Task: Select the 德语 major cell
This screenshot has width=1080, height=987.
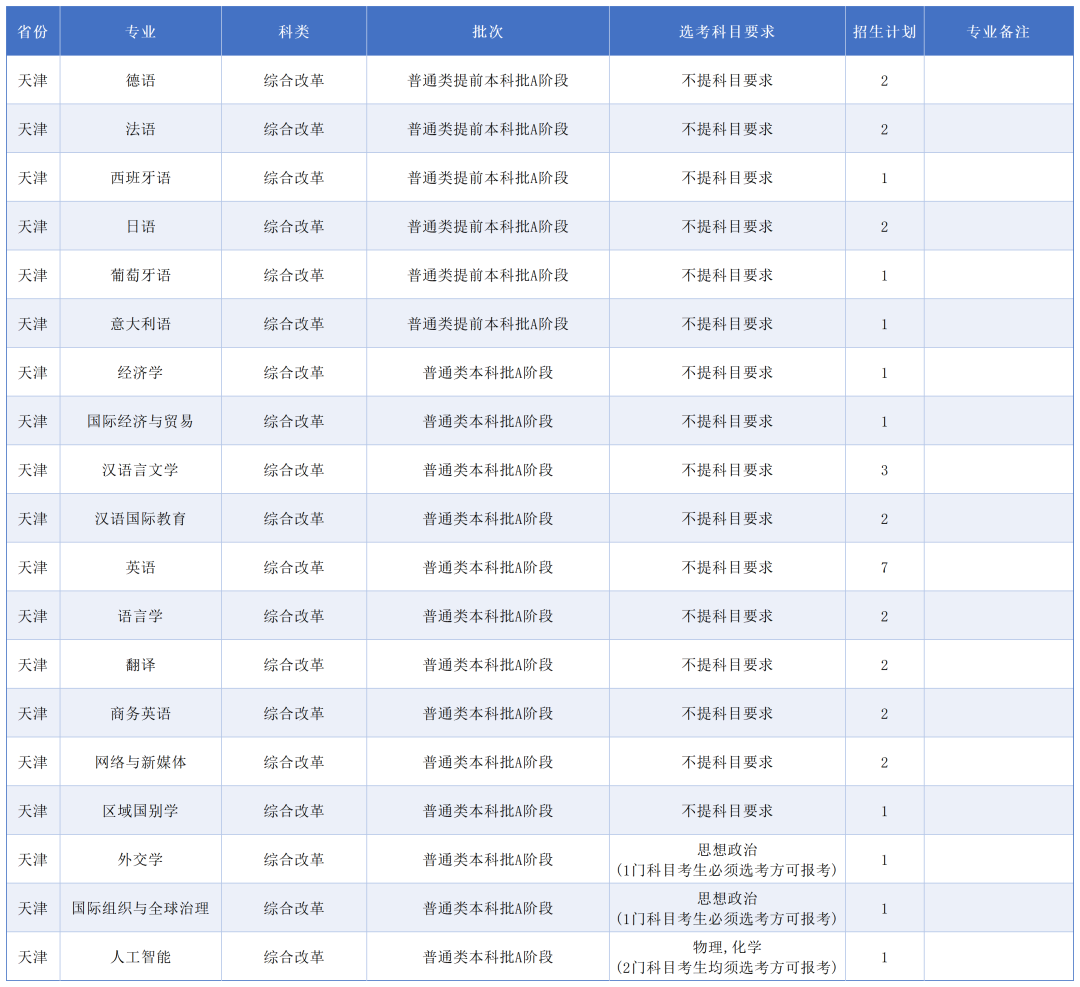Action: pos(141,81)
